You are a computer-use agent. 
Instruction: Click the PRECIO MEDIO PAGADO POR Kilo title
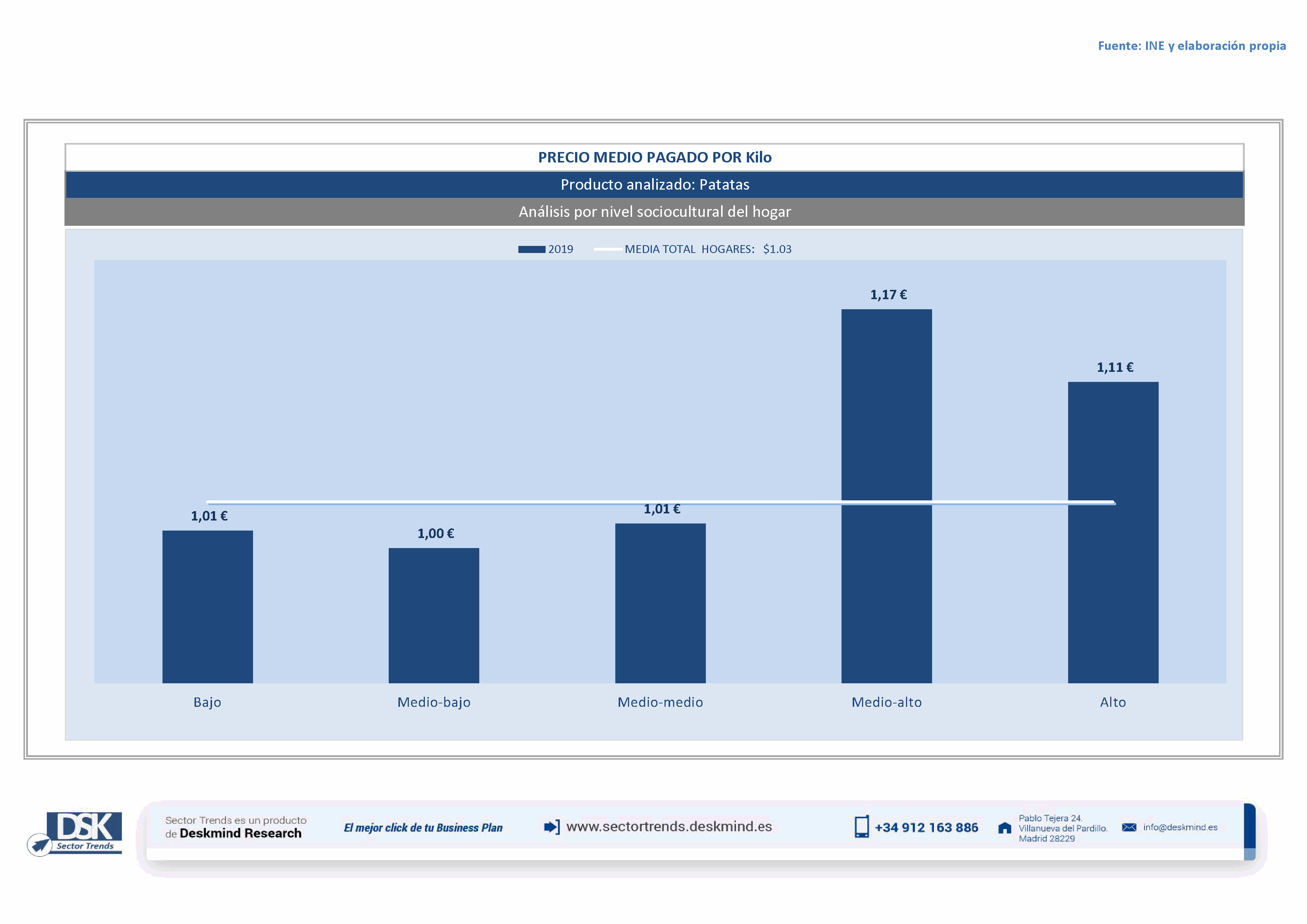point(654,158)
